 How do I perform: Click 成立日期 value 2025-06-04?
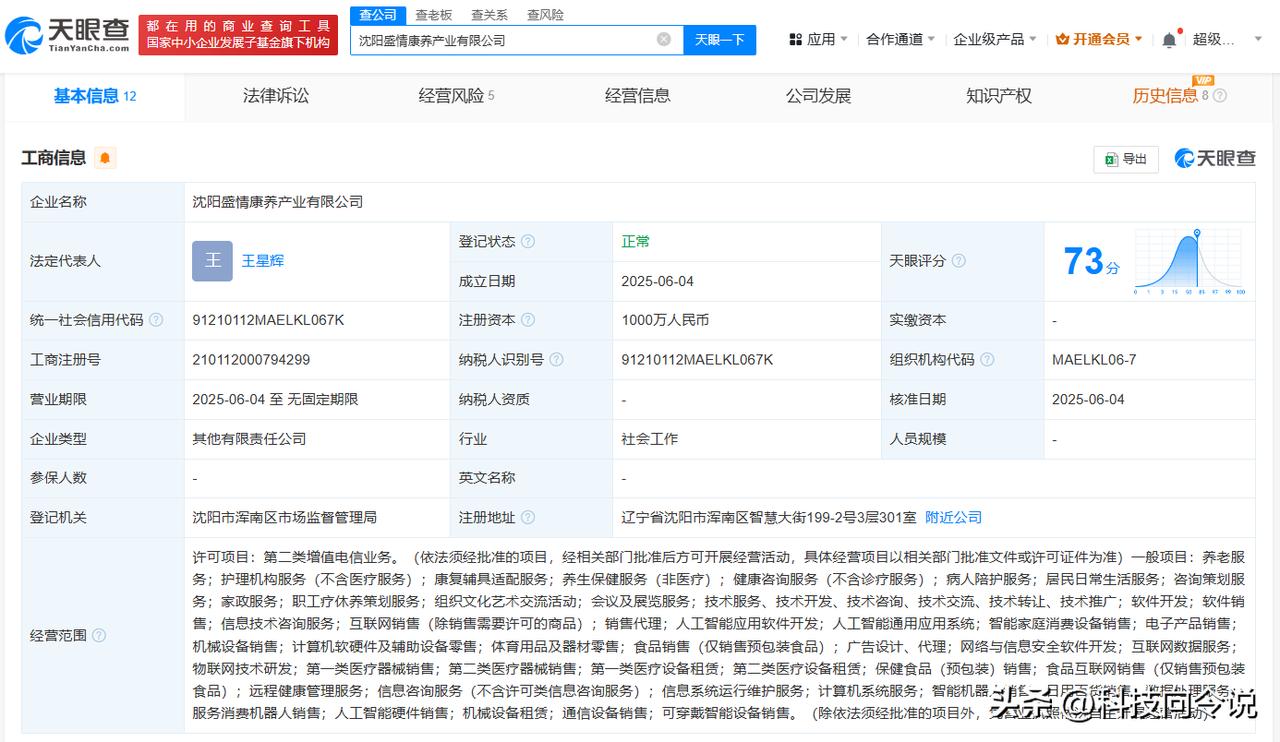point(657,281)
